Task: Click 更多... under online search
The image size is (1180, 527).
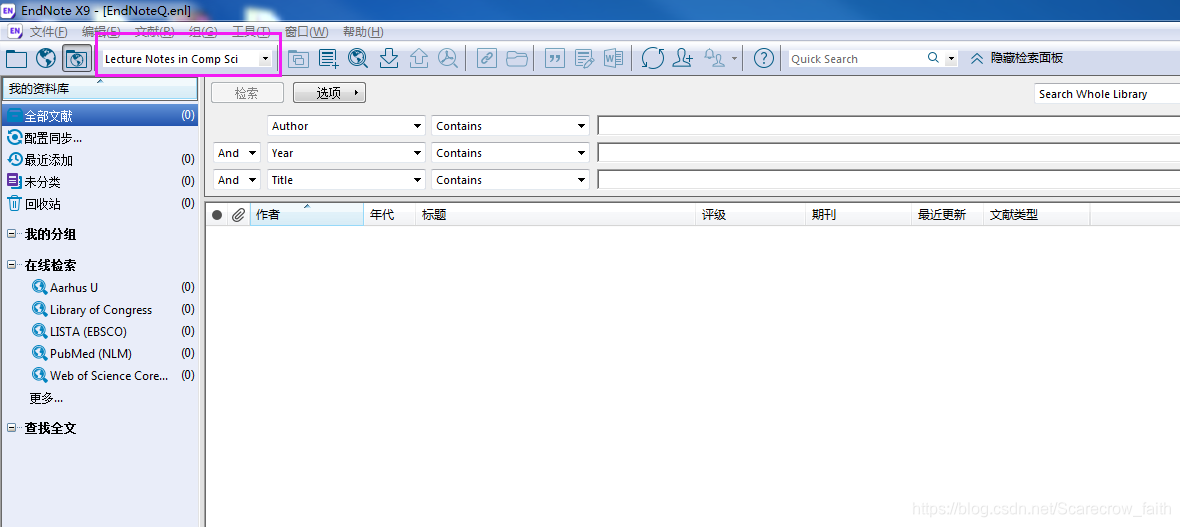Action: (x=46, y=398)
